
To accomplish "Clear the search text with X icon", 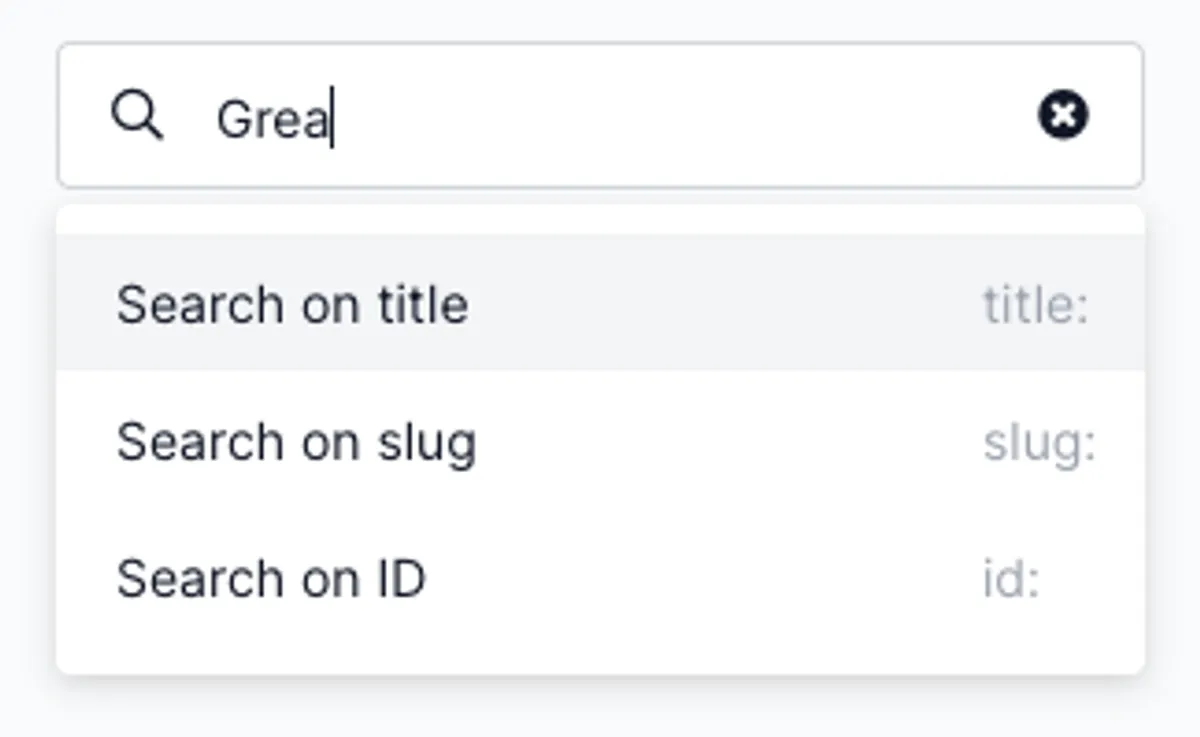I will tap(1063, 115).
